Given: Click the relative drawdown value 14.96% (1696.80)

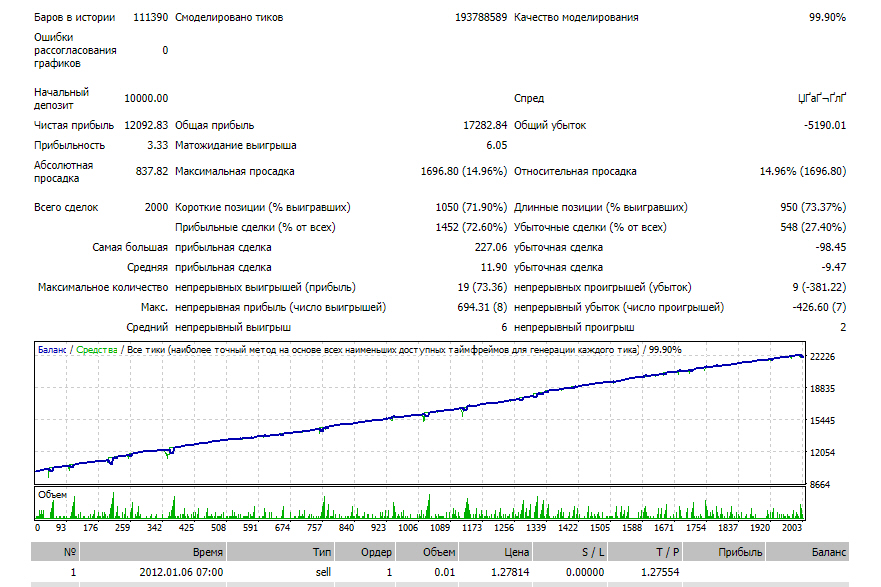Looking at the screenshot, I should click(803, 171).
